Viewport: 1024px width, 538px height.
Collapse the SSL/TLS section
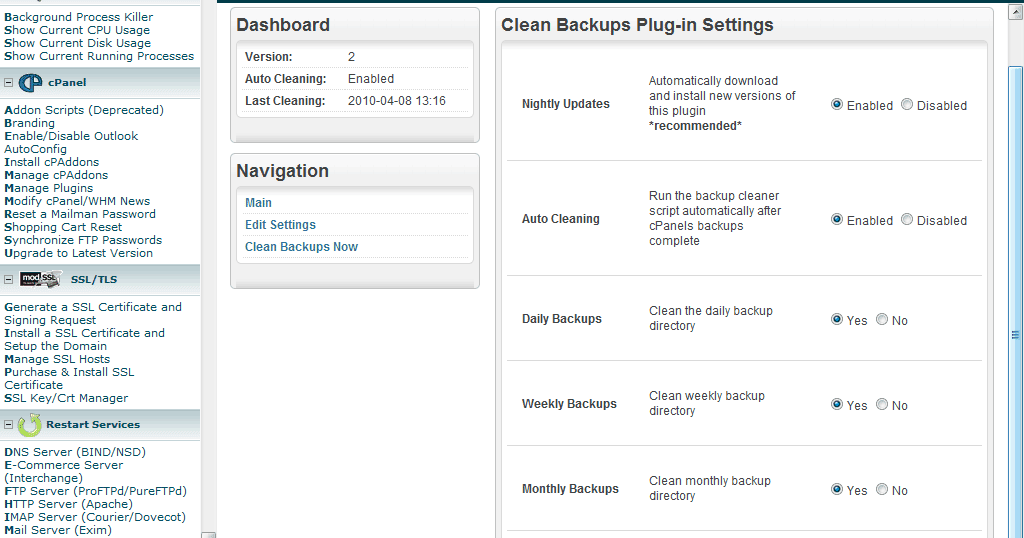coord(8,279)
